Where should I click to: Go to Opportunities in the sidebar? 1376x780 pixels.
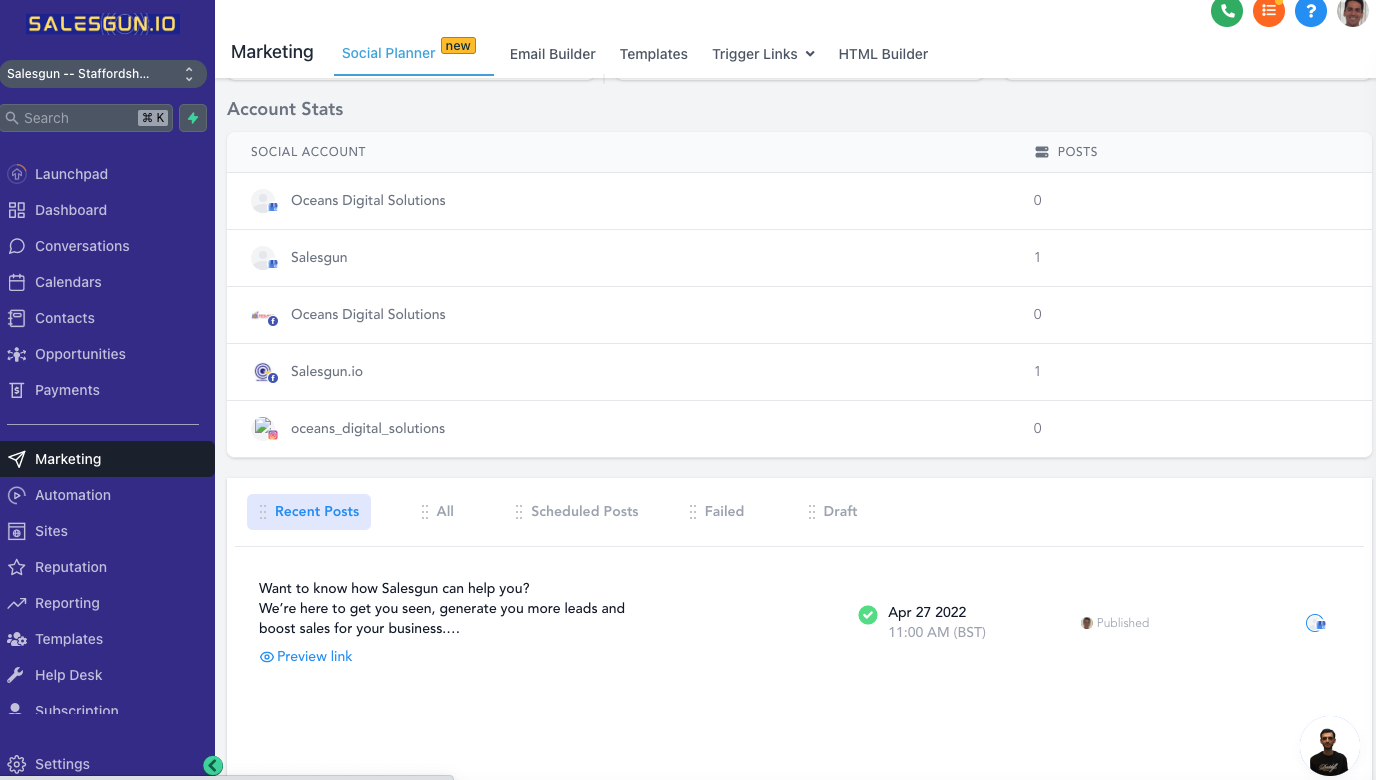[x=80, y=354]
